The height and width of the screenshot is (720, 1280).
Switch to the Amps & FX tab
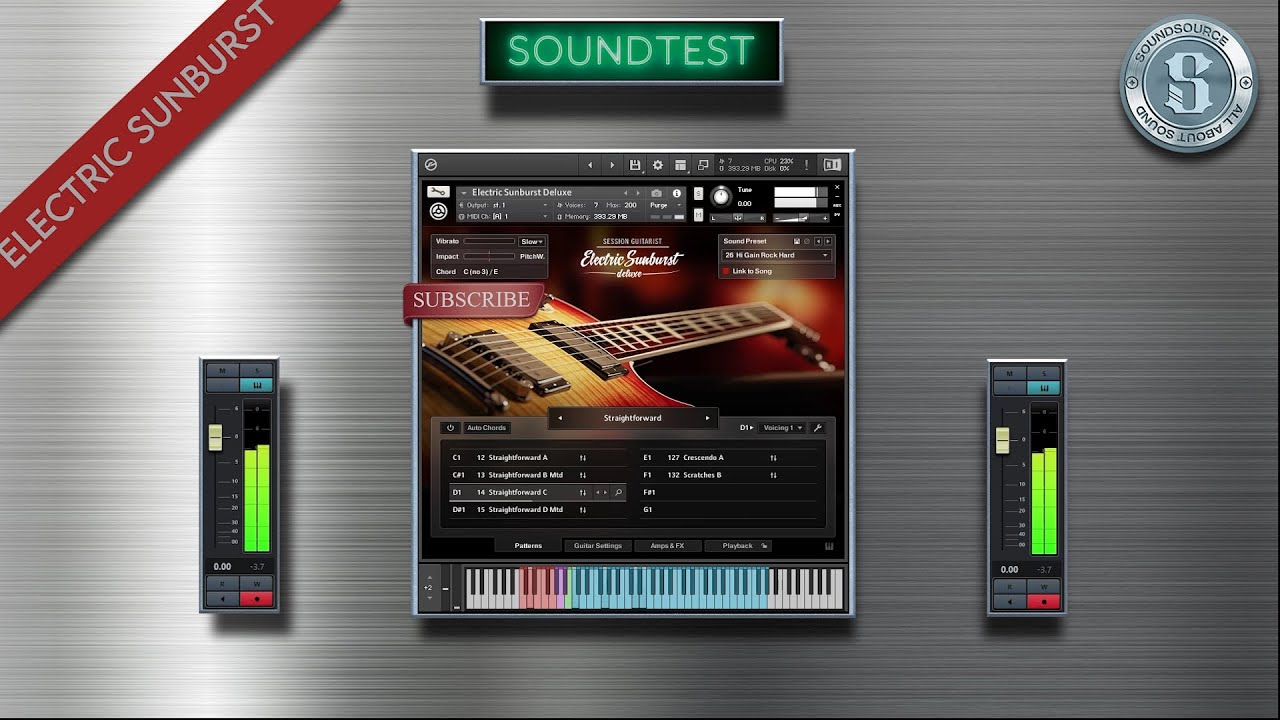667,546
